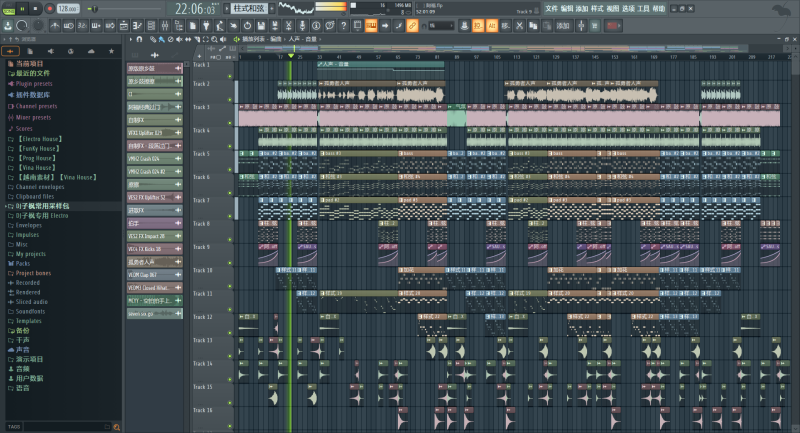This screenshot has height=433, width=800.
Task: Expand the 【Electro House】 folder
Action: pos(38,138)
